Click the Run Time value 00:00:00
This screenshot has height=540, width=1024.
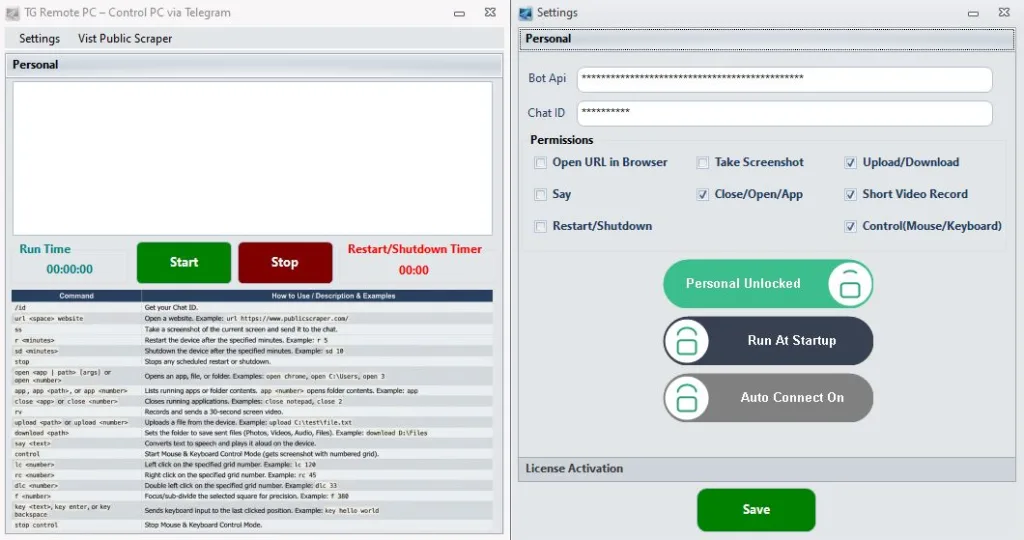69,269
